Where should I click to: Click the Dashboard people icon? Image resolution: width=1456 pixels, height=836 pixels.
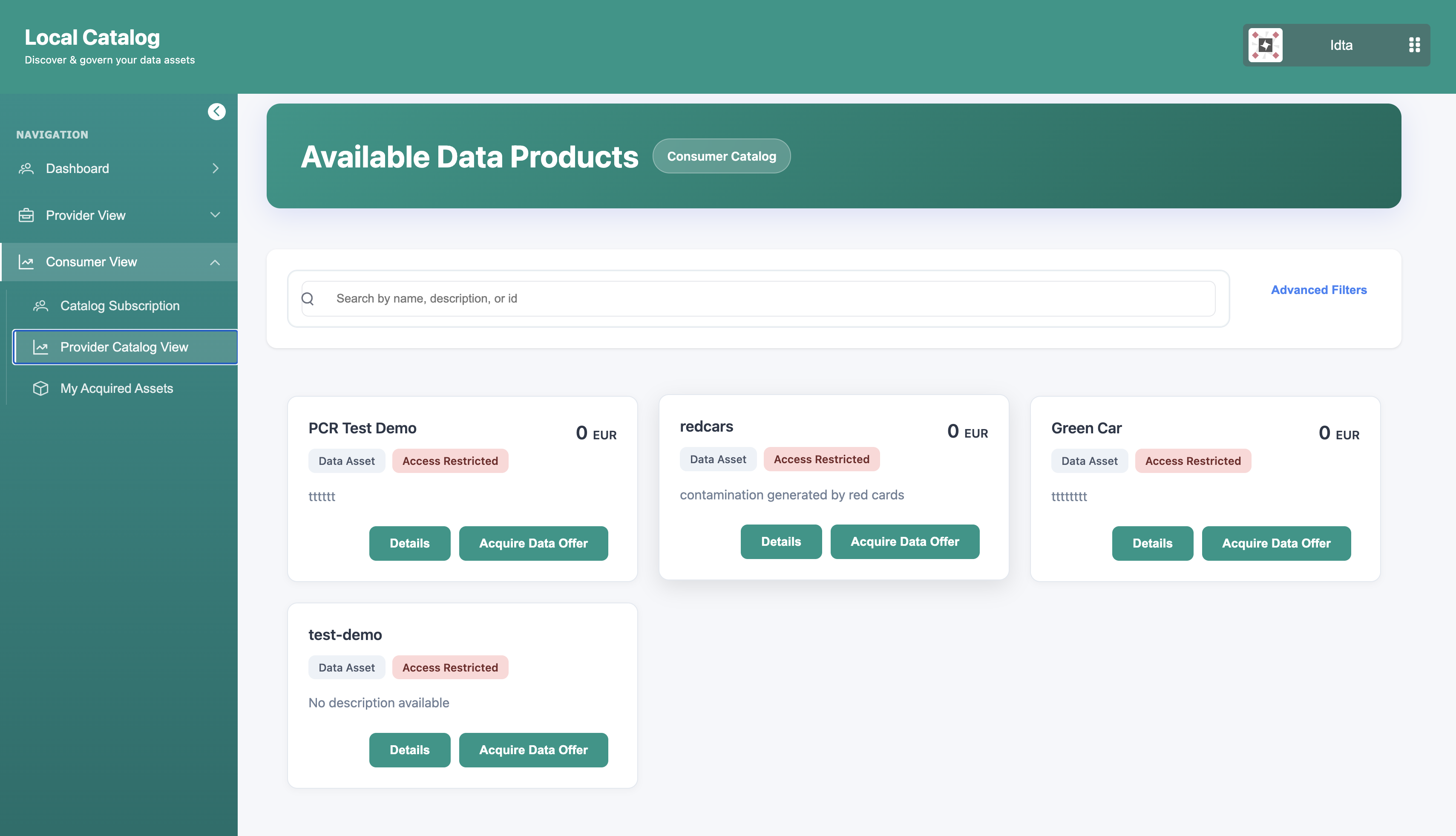coord(26,168)
